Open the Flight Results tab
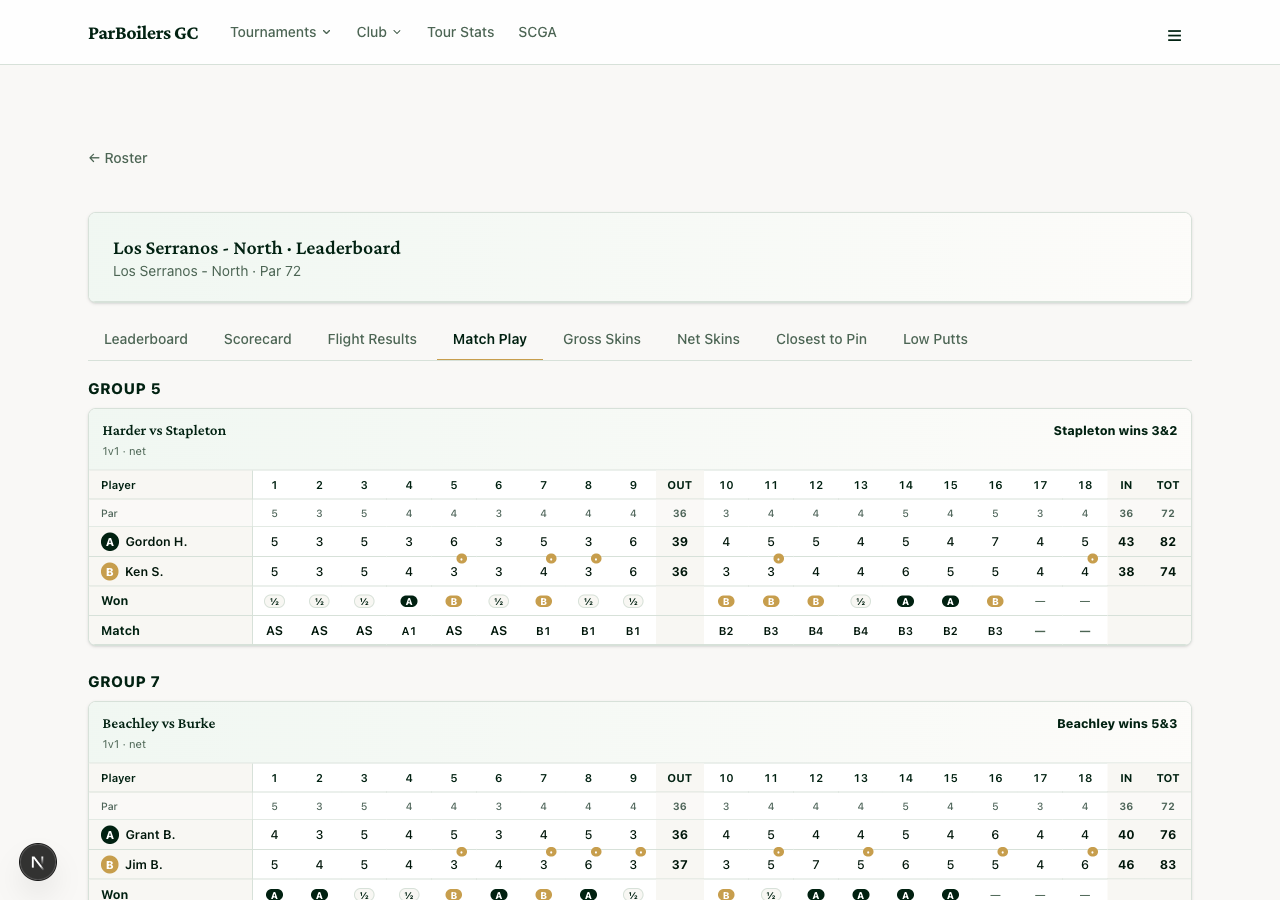1280x900 pixels. (x=372, y=339)
